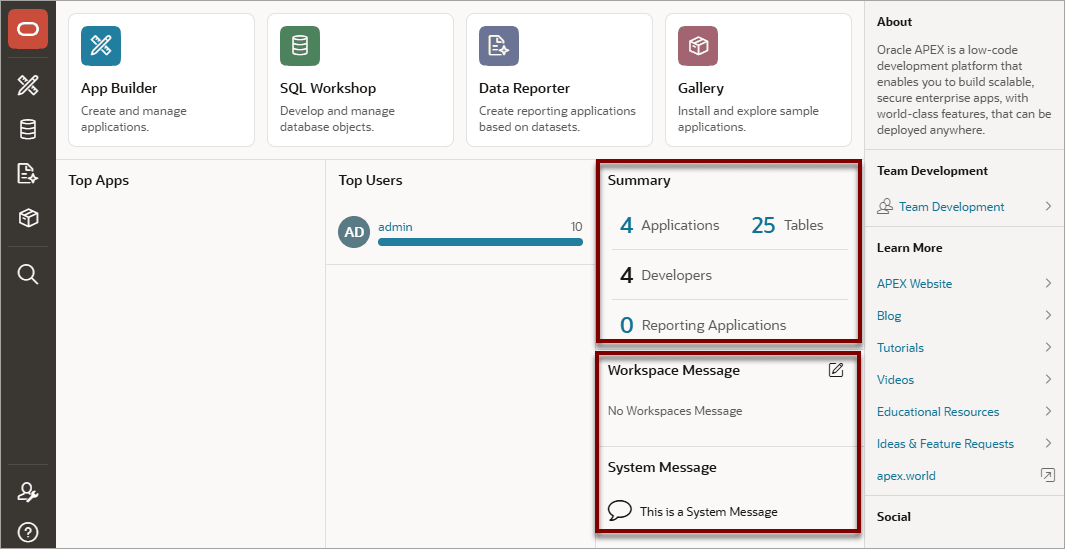Click chevron beside Tutorials
Viewport: 1065px width, 549px height.
coord(1049,347)
